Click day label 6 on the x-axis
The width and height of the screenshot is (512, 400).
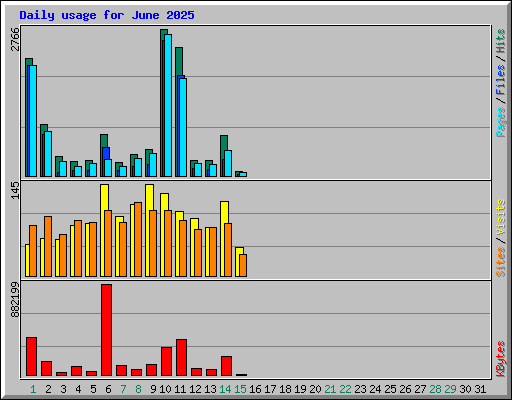click(x=108, y=389)
